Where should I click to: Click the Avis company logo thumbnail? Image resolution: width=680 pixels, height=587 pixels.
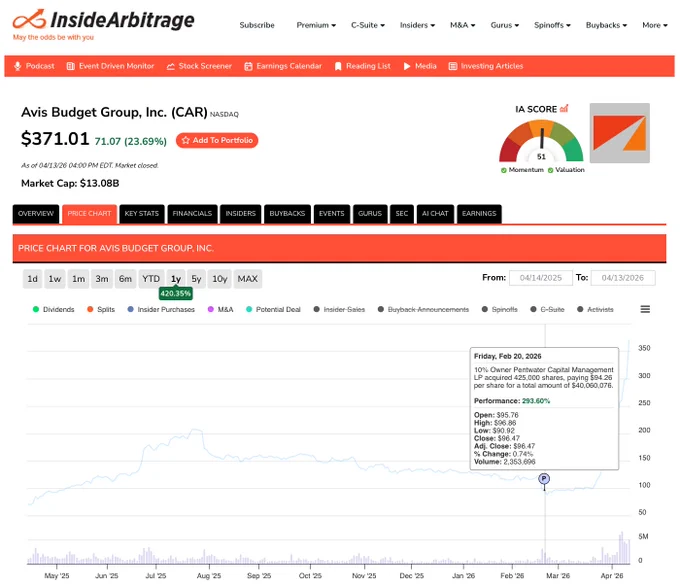click(619, 133)
